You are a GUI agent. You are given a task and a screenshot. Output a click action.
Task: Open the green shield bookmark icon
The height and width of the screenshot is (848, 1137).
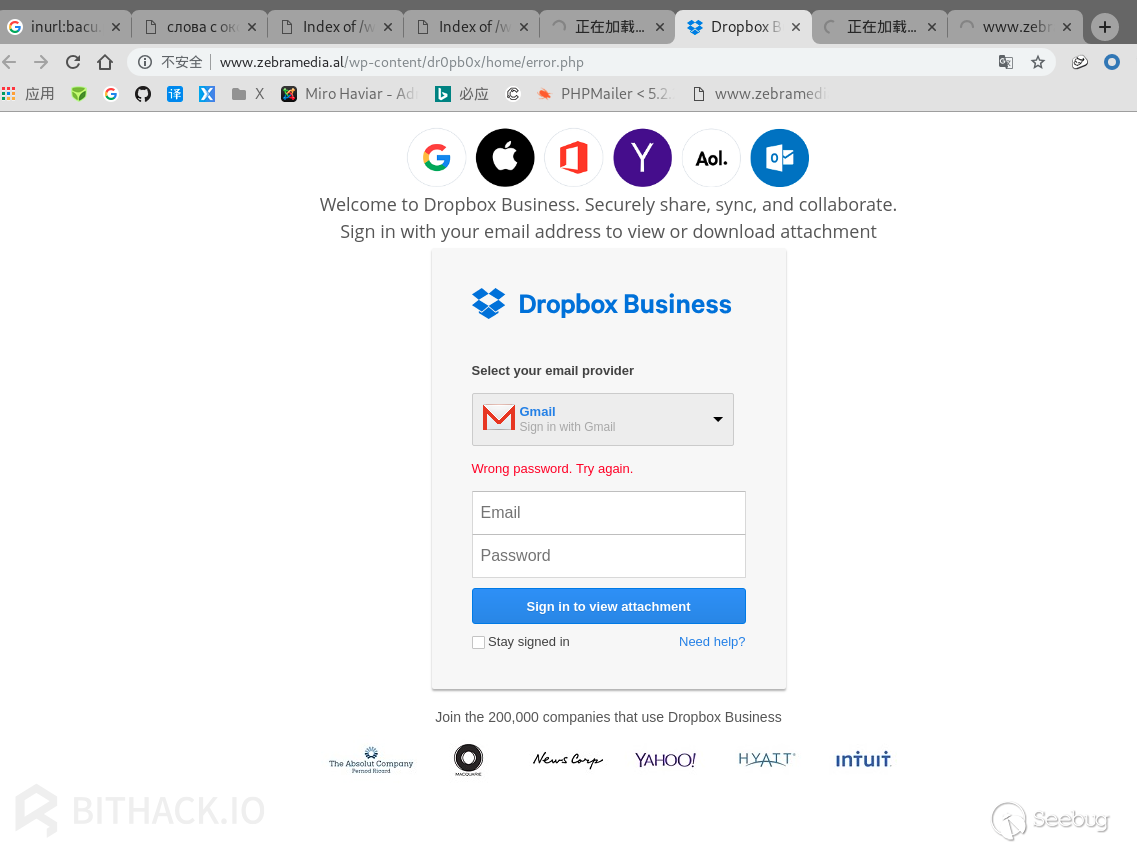click(79, 94)
